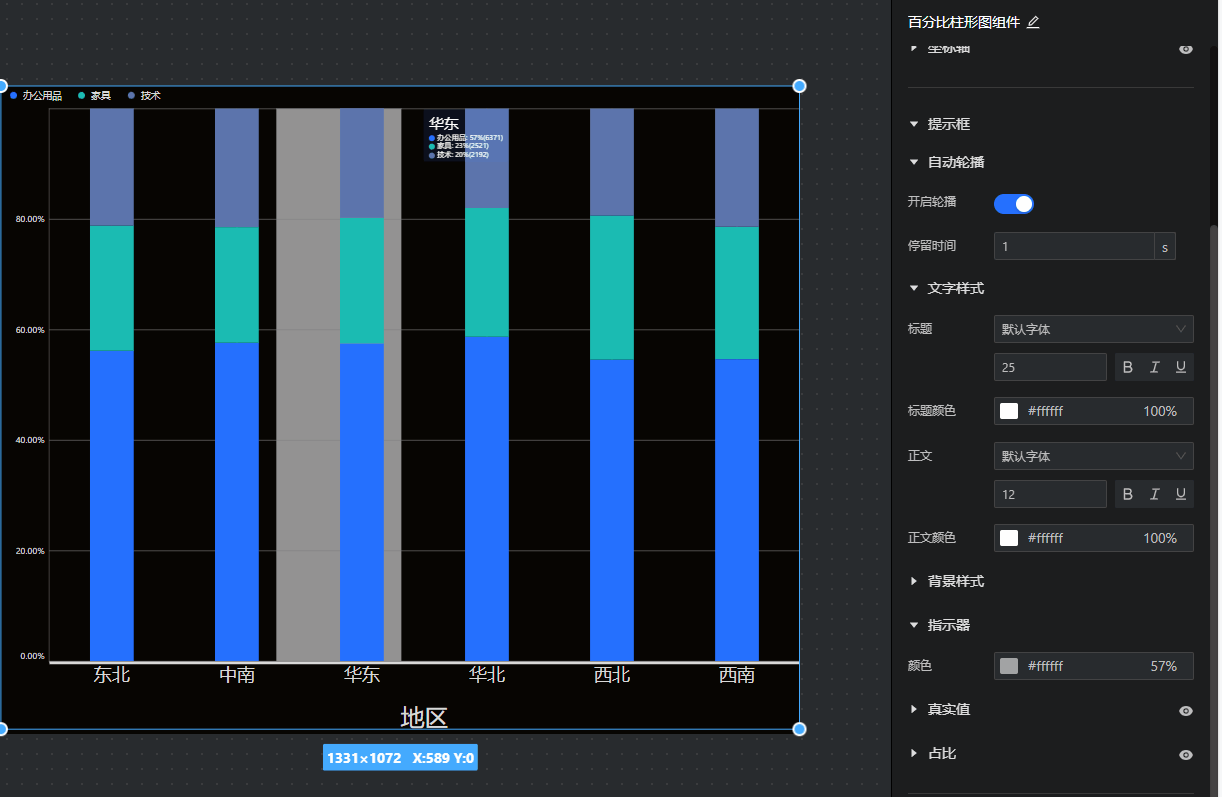Image resolution: width=1222 pixels, height=797 pixels.
Task: Open the 指示器 color swatch
Action: pos(1009,666)
